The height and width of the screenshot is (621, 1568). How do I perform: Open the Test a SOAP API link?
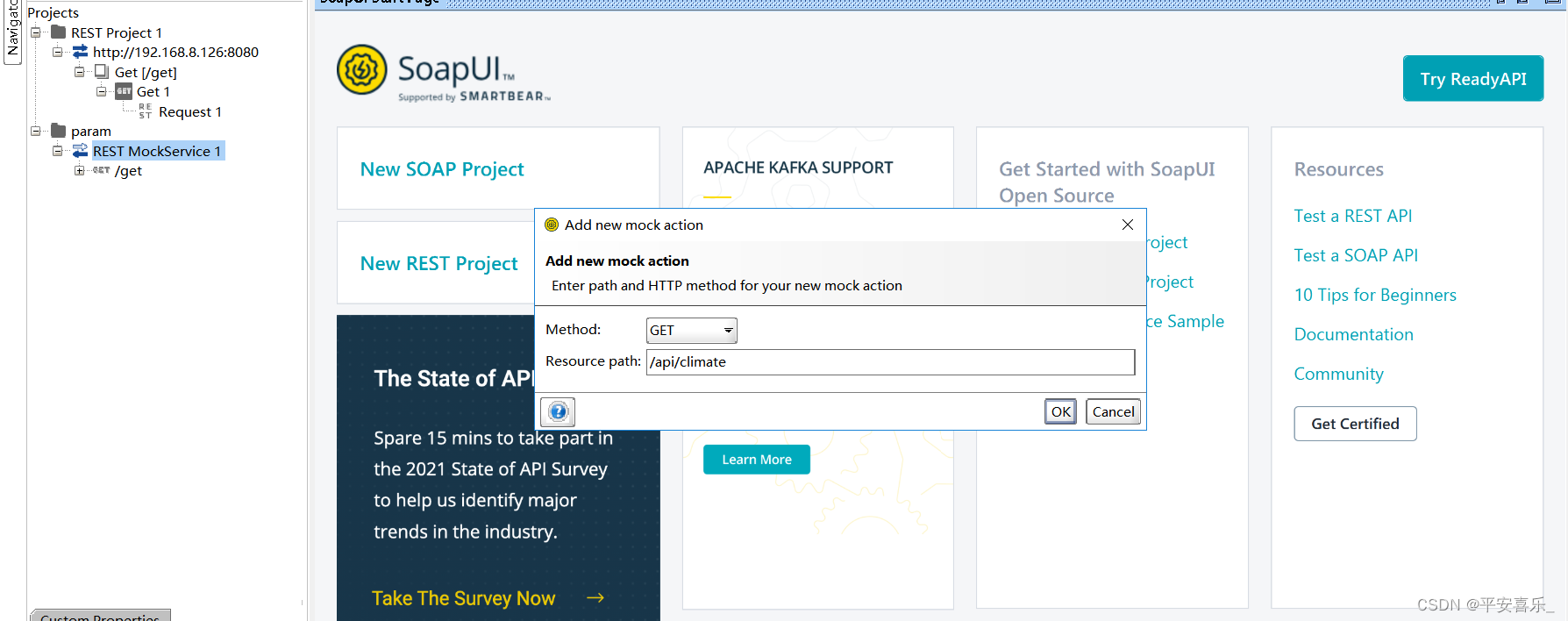[1356, 255]
